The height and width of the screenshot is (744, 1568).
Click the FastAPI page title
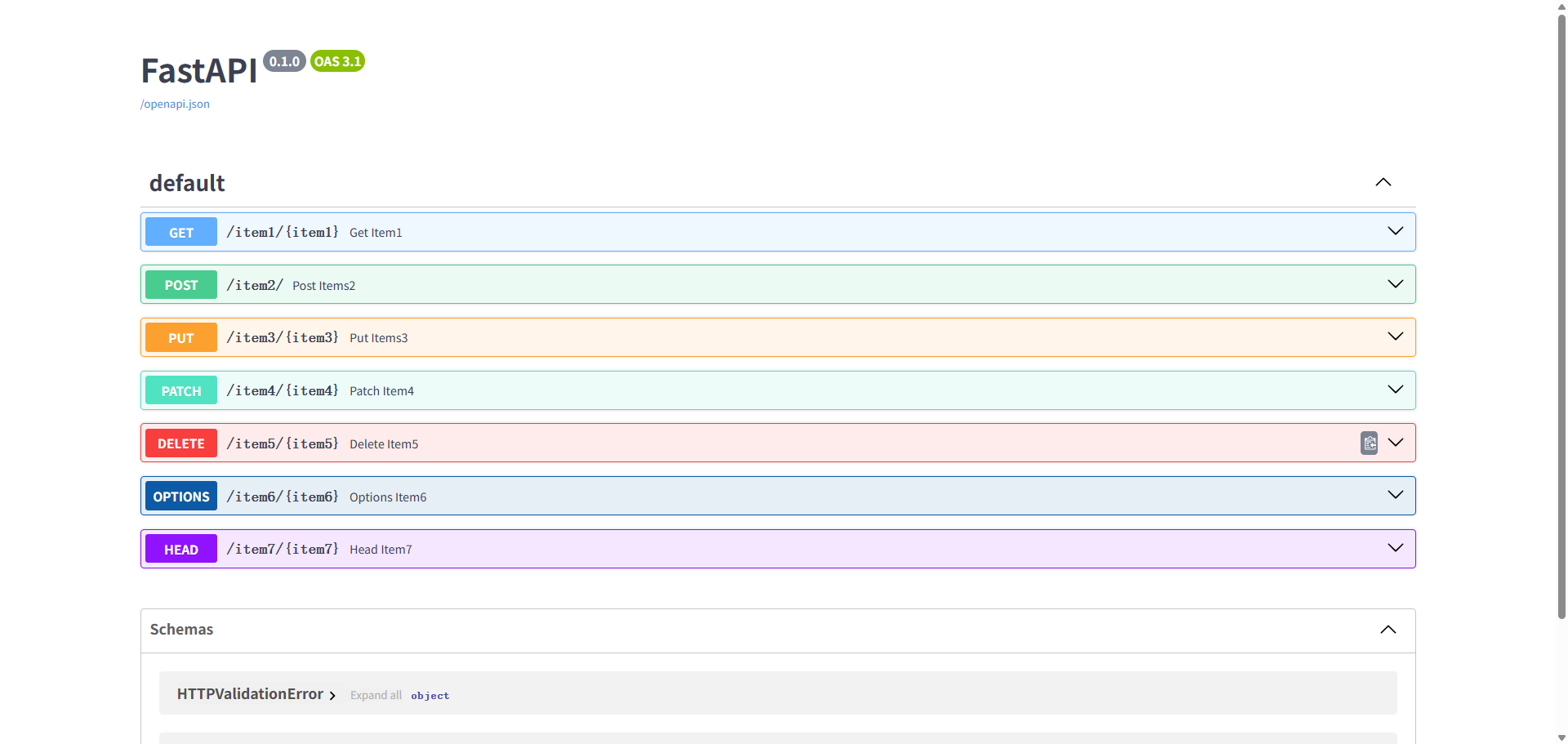tap(198, 71)
